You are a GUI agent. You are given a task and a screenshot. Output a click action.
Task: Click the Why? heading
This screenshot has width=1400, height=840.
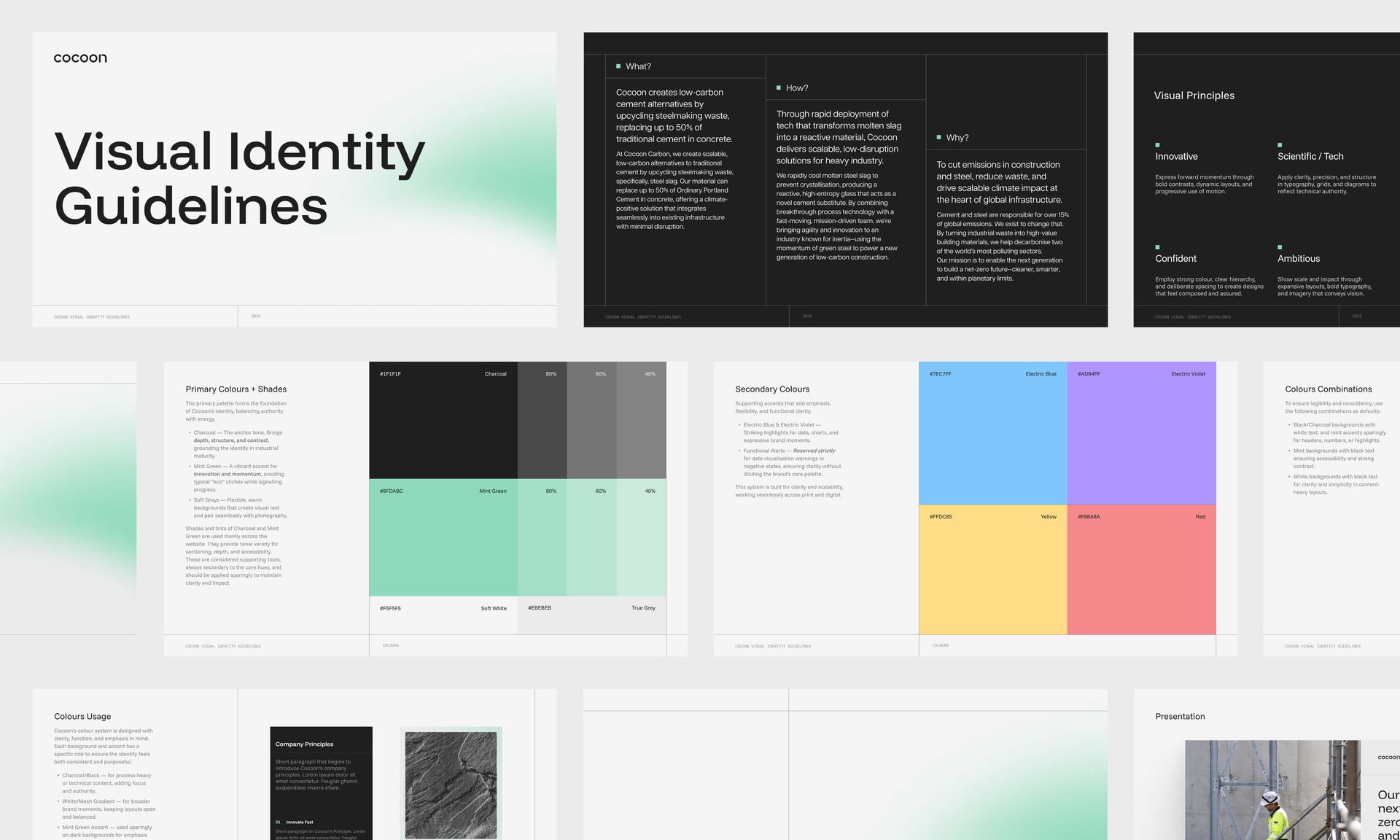[957, 138]
